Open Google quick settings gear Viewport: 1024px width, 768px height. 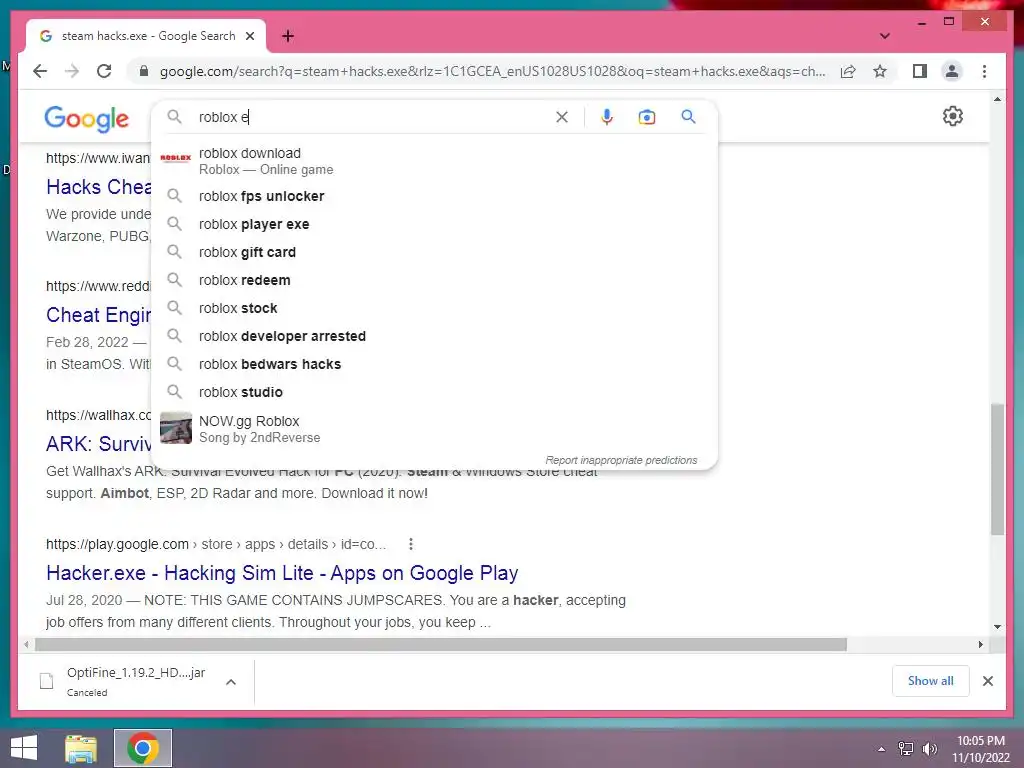(953, 116)
